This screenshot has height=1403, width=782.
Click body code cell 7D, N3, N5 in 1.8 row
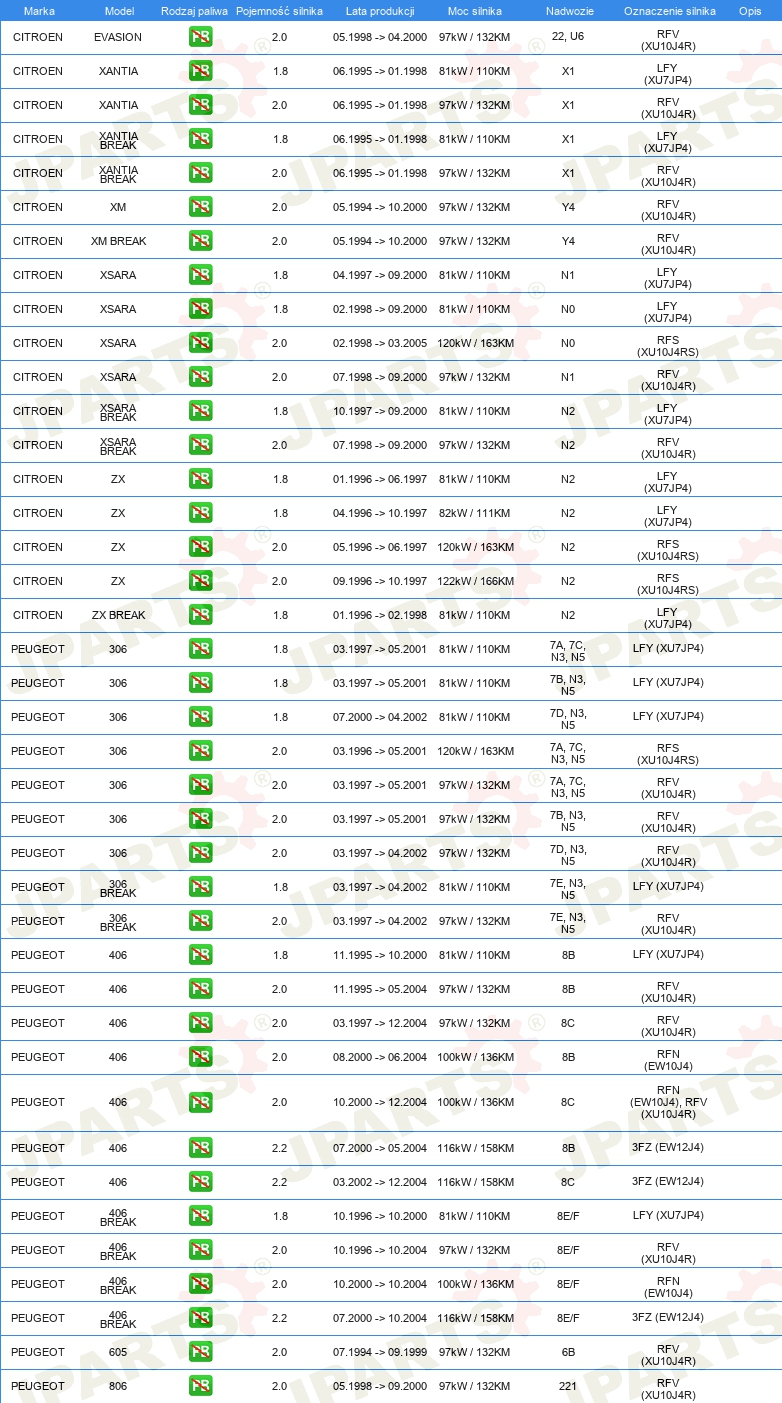pos(568,718)
